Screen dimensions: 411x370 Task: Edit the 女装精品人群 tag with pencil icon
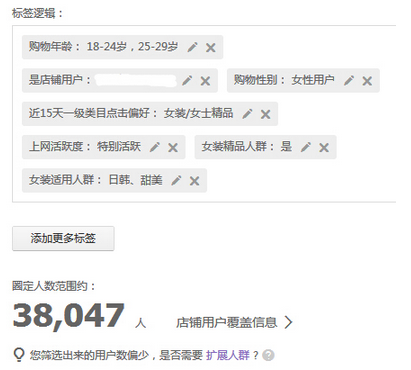coord(306,147)
